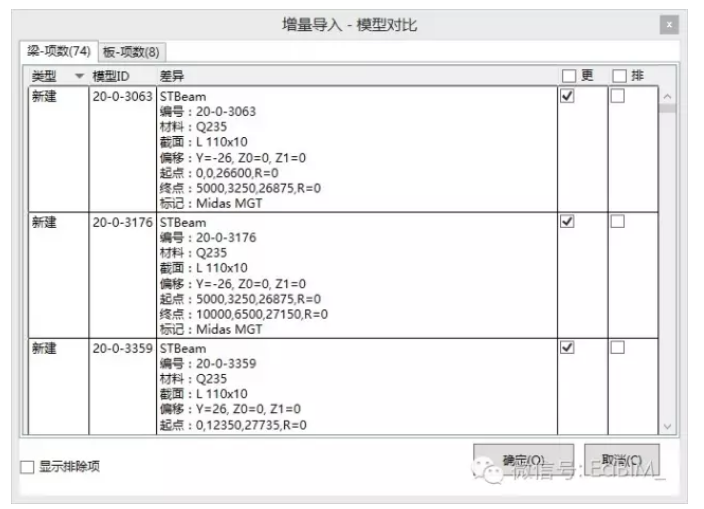Viewport: 704px width, 509px height.
Task: Check exclude checkbox for row 20-0-3063
Action: tap(617, 96)
